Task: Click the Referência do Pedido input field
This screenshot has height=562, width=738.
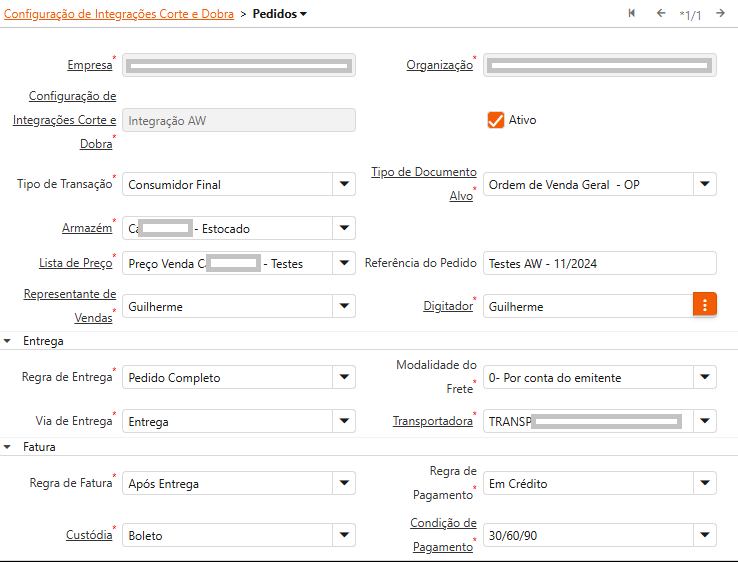Action: [x=600, y=263]
